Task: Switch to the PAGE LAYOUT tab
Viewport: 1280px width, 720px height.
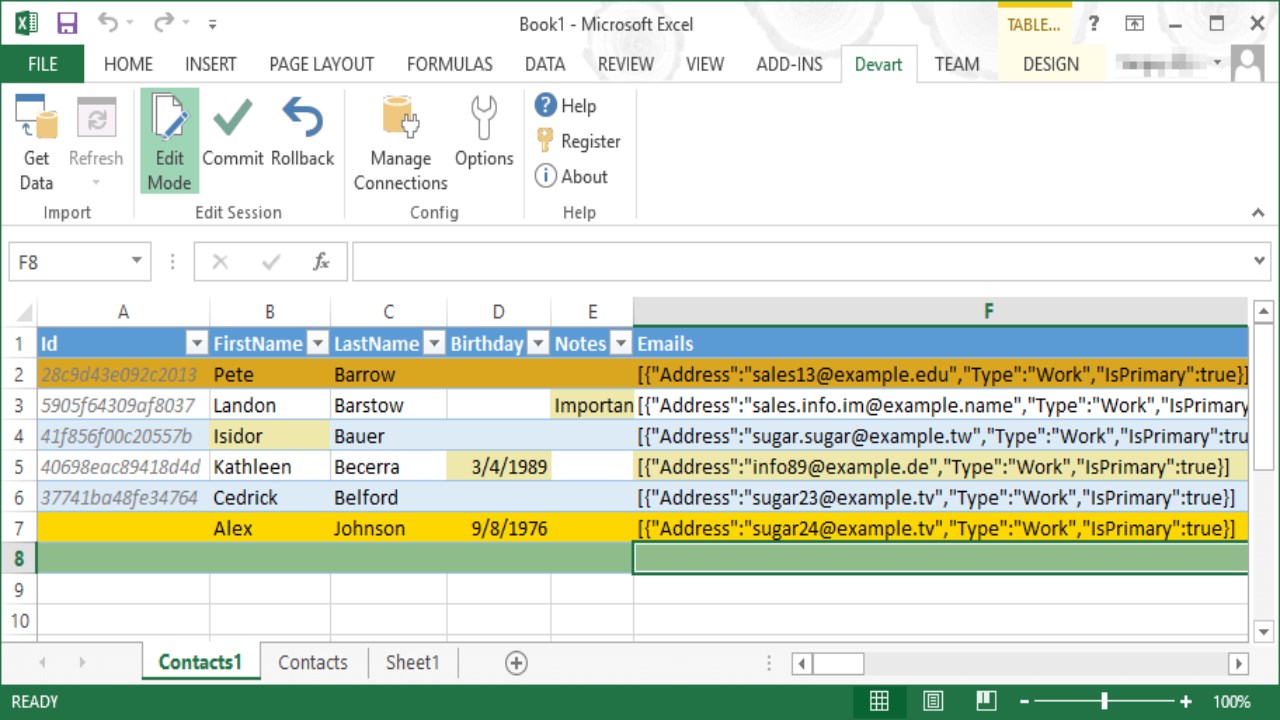Action: 321,64
